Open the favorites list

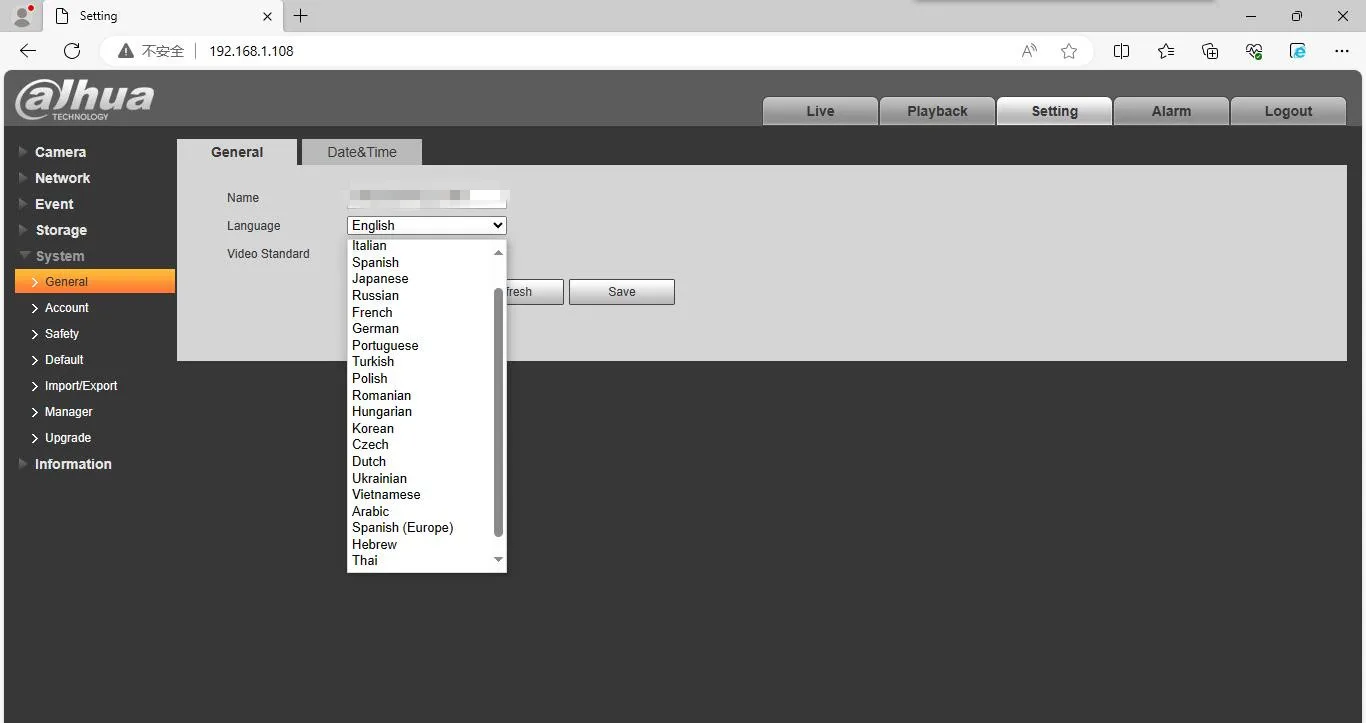coord(1166,51)
